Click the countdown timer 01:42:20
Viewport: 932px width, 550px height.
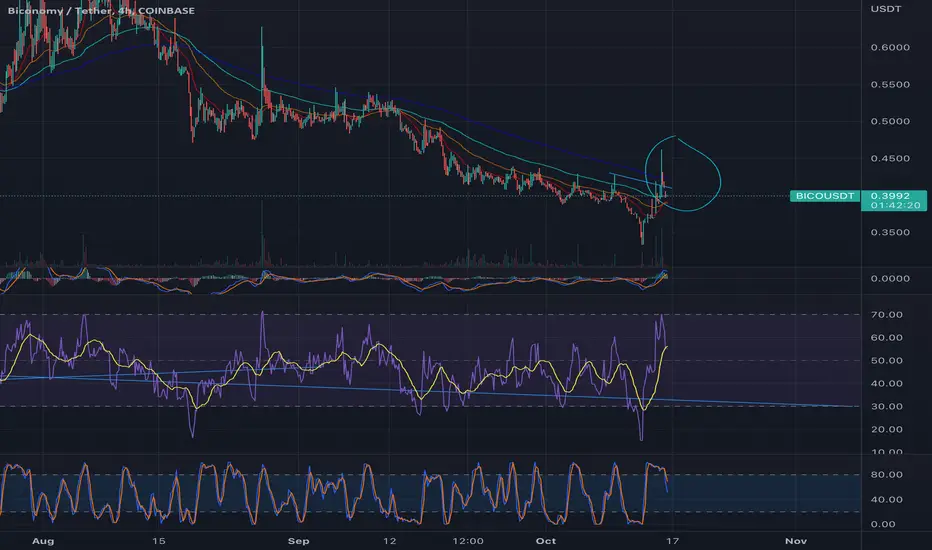895,205
